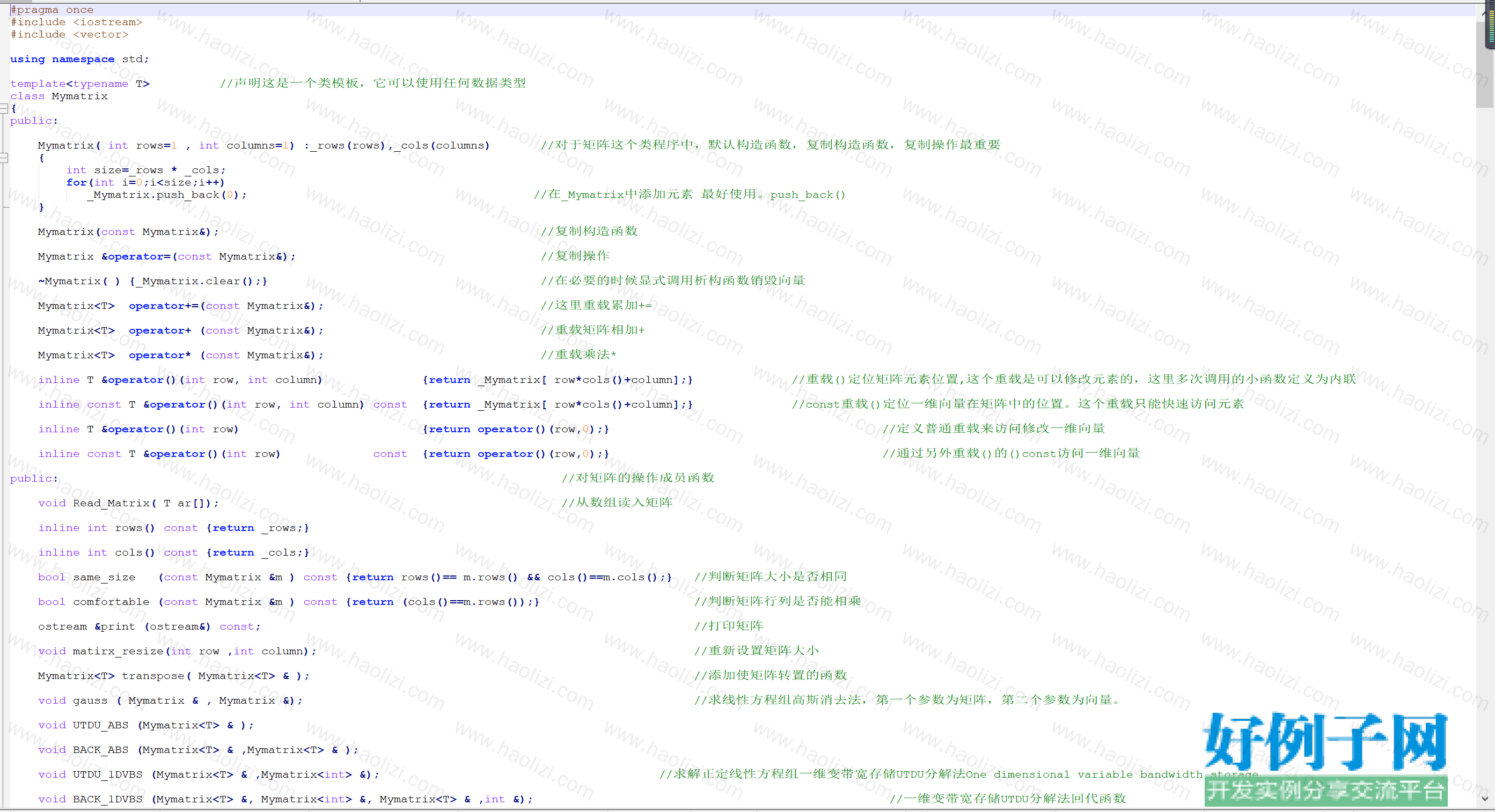Click the comment '//打印矩阵'
Screen dimensions: 1495x812
tap(729, 626)
